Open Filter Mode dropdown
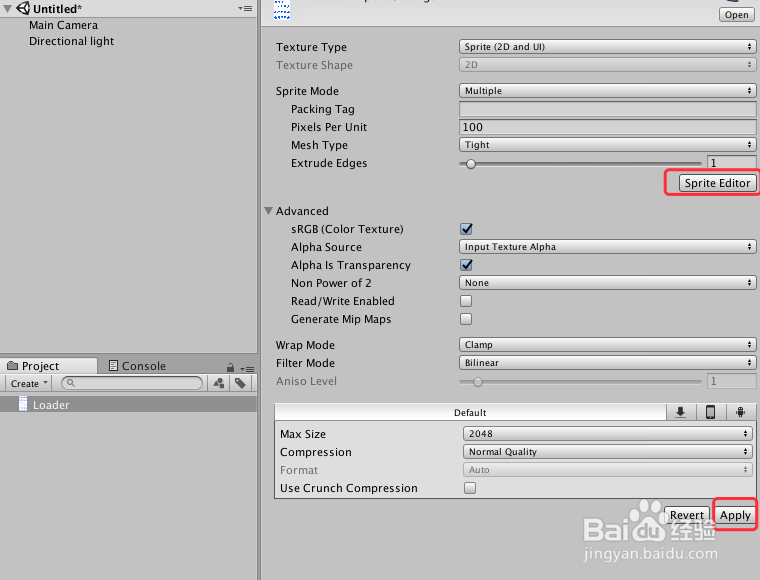The height and width of the screenshot is (580, 760). tap(607, 363)
